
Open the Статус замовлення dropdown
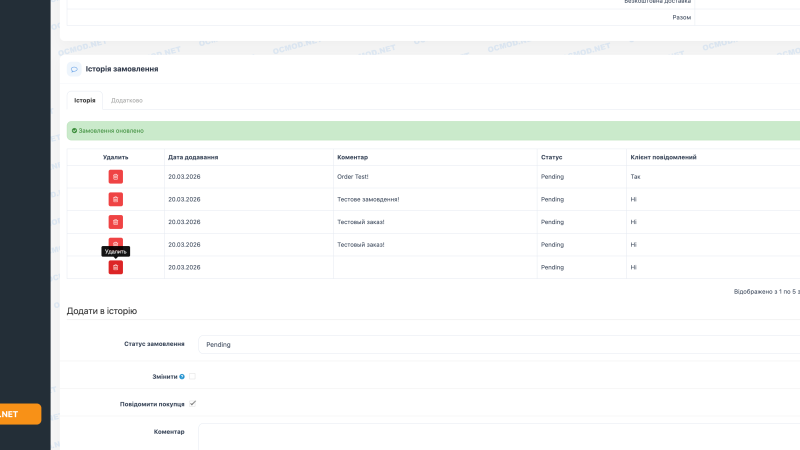pos(499,344)
